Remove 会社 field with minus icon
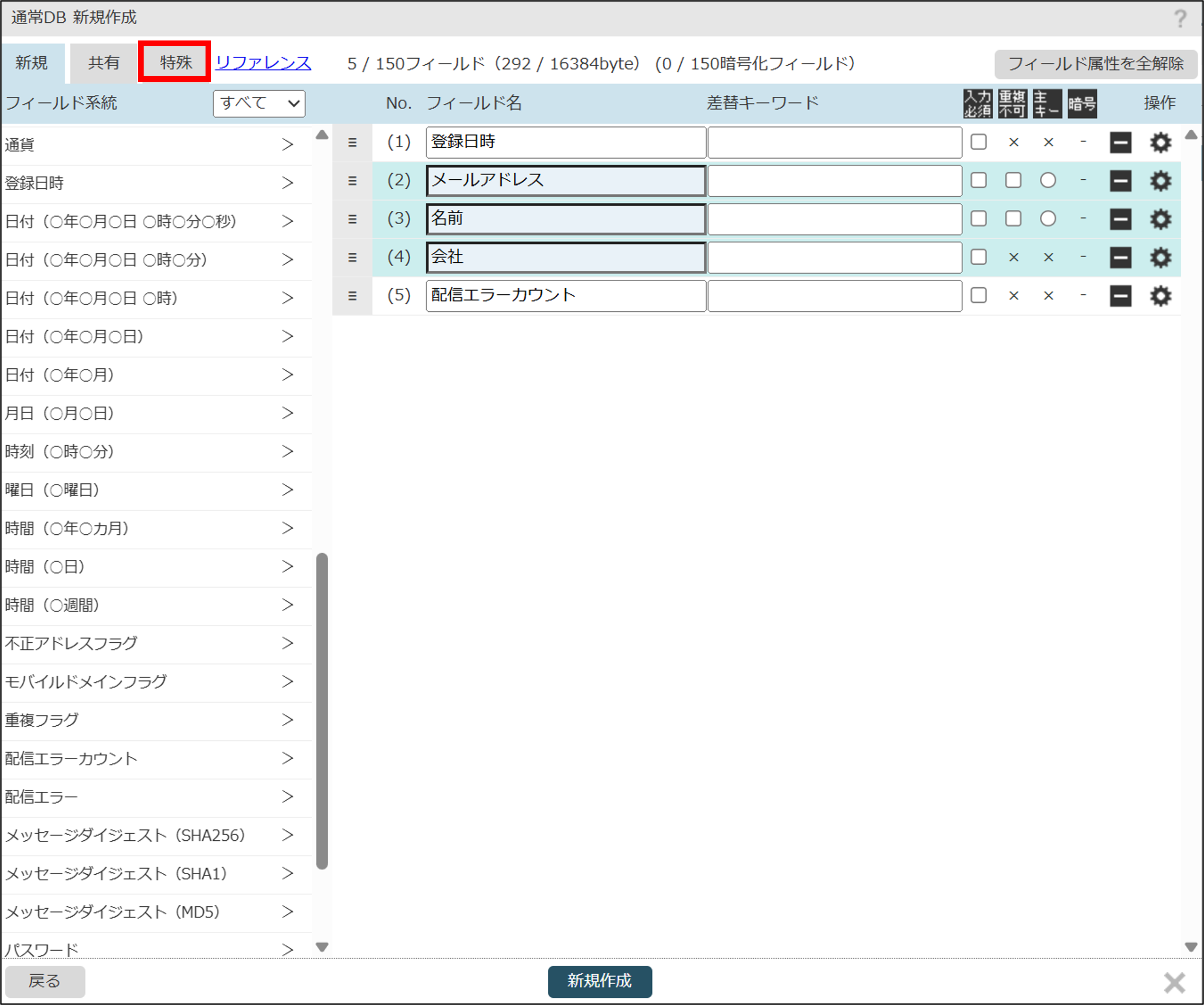The height and width of the screenshot is (1005, 1204). [x=1120, y=257]
